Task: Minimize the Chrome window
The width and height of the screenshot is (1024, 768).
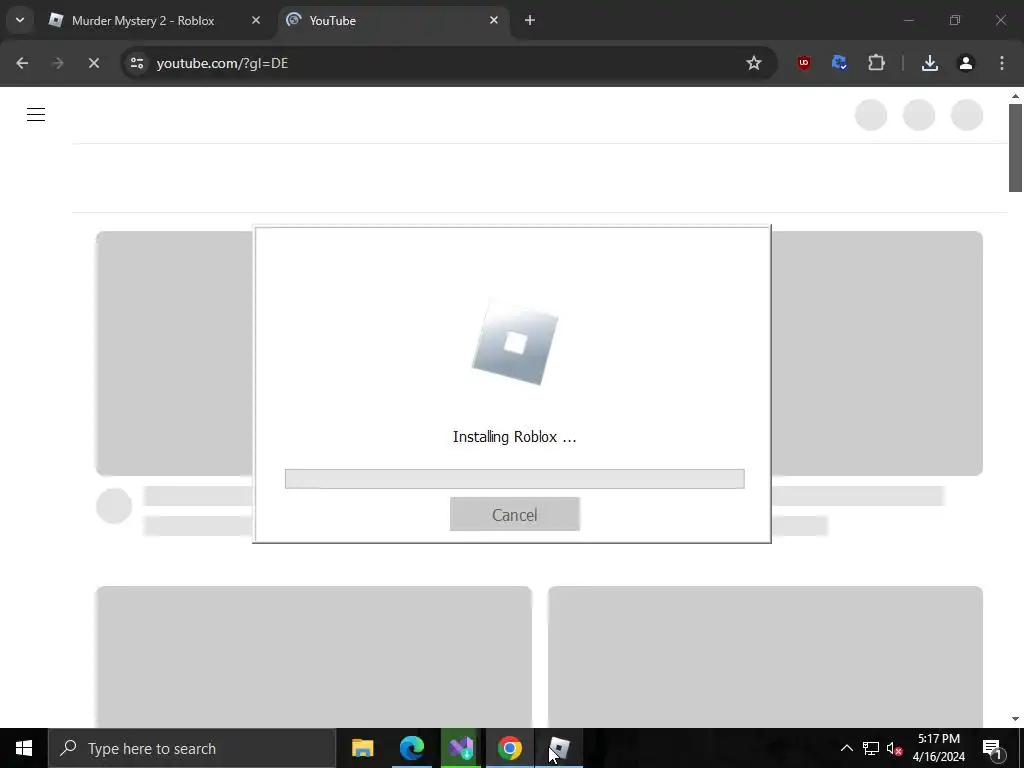Action: pyautogui.click(x=908, y=20)
